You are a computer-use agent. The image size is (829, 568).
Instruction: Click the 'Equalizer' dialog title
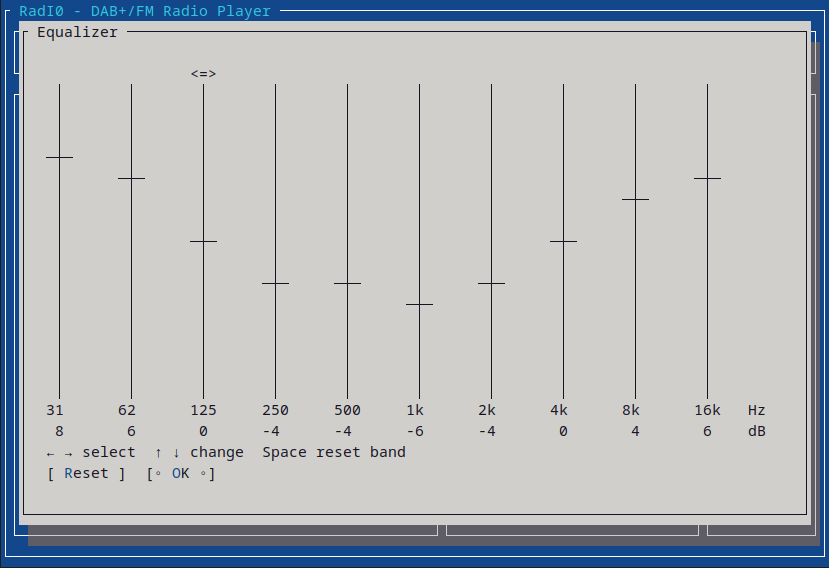pos(77,32)
